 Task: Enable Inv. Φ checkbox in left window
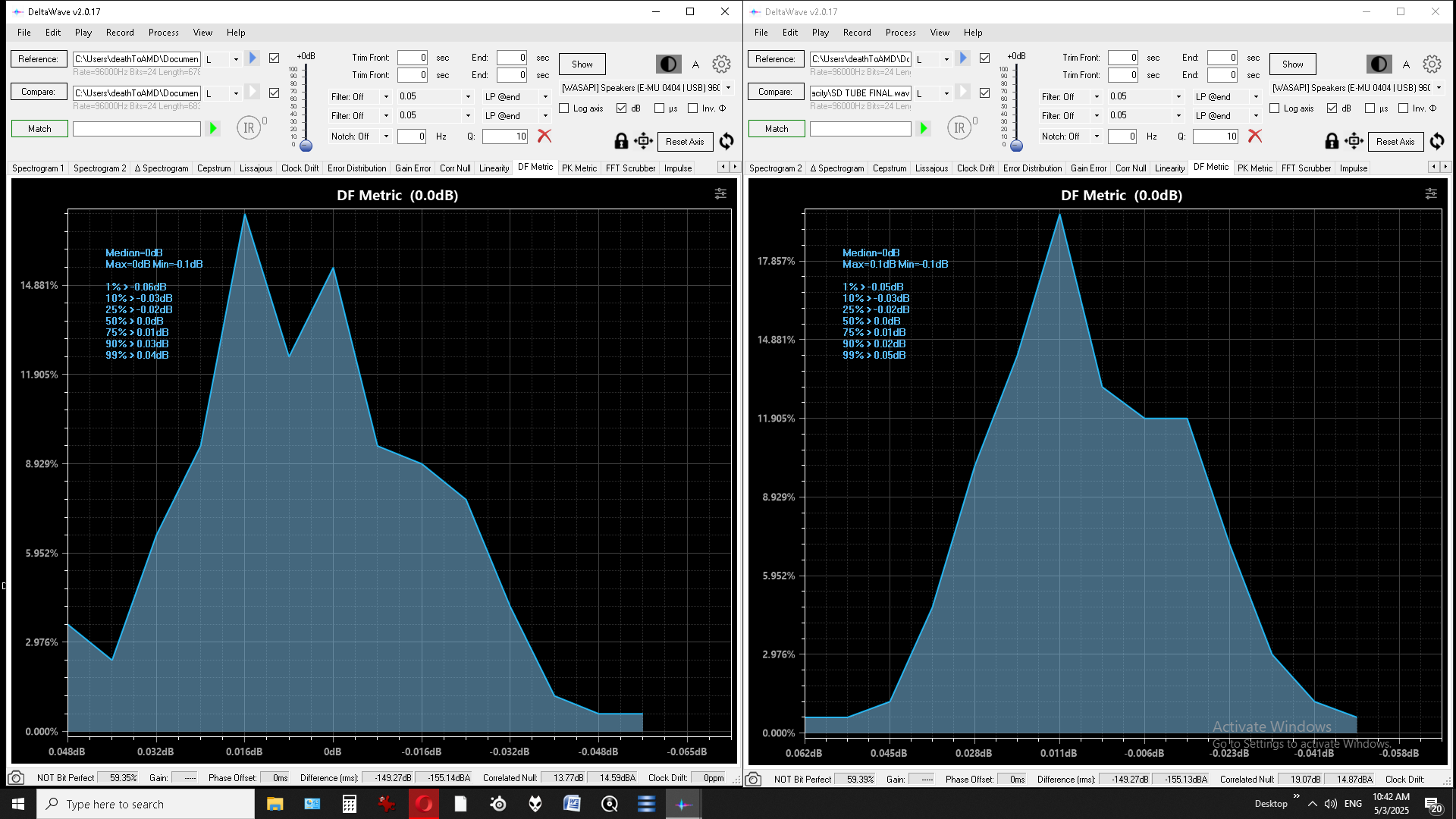pos(692,108)
